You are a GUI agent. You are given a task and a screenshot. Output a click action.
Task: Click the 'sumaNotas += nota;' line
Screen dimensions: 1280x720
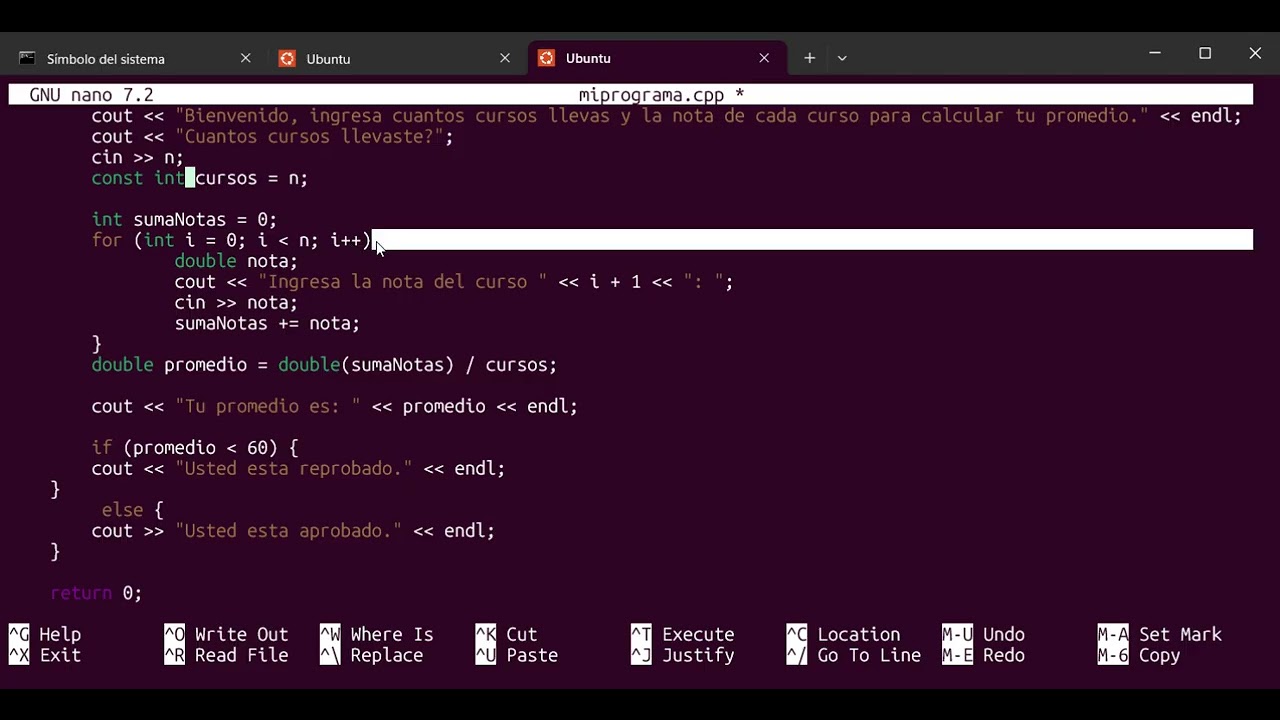[x=267, y=323]
